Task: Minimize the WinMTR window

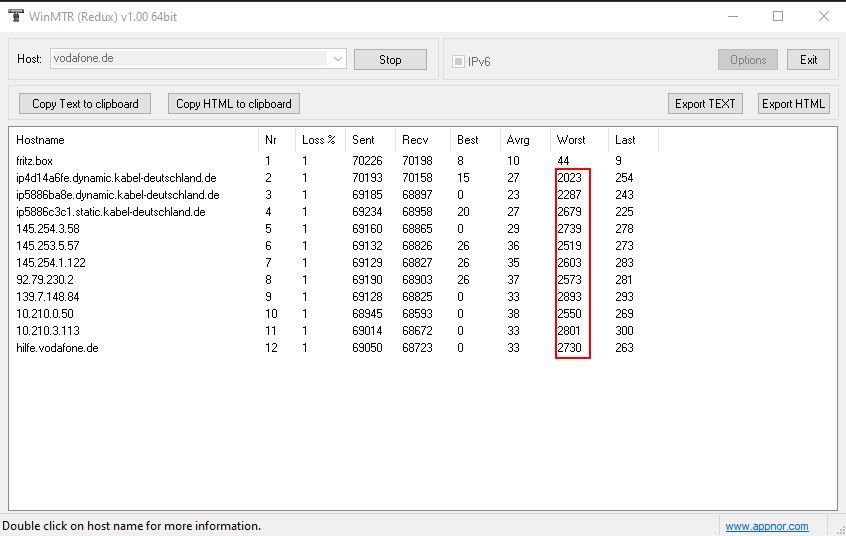Action: coord(733,16)
